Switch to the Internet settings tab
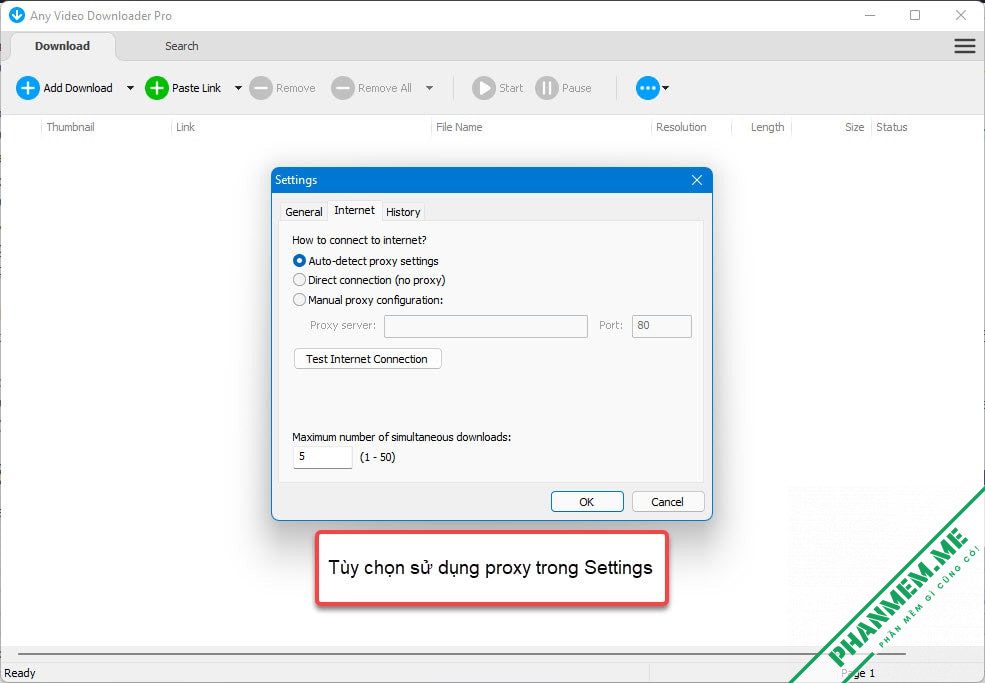The width and height of the screenshot is (985, 683). pyautogui.click(x=354, y=210)
